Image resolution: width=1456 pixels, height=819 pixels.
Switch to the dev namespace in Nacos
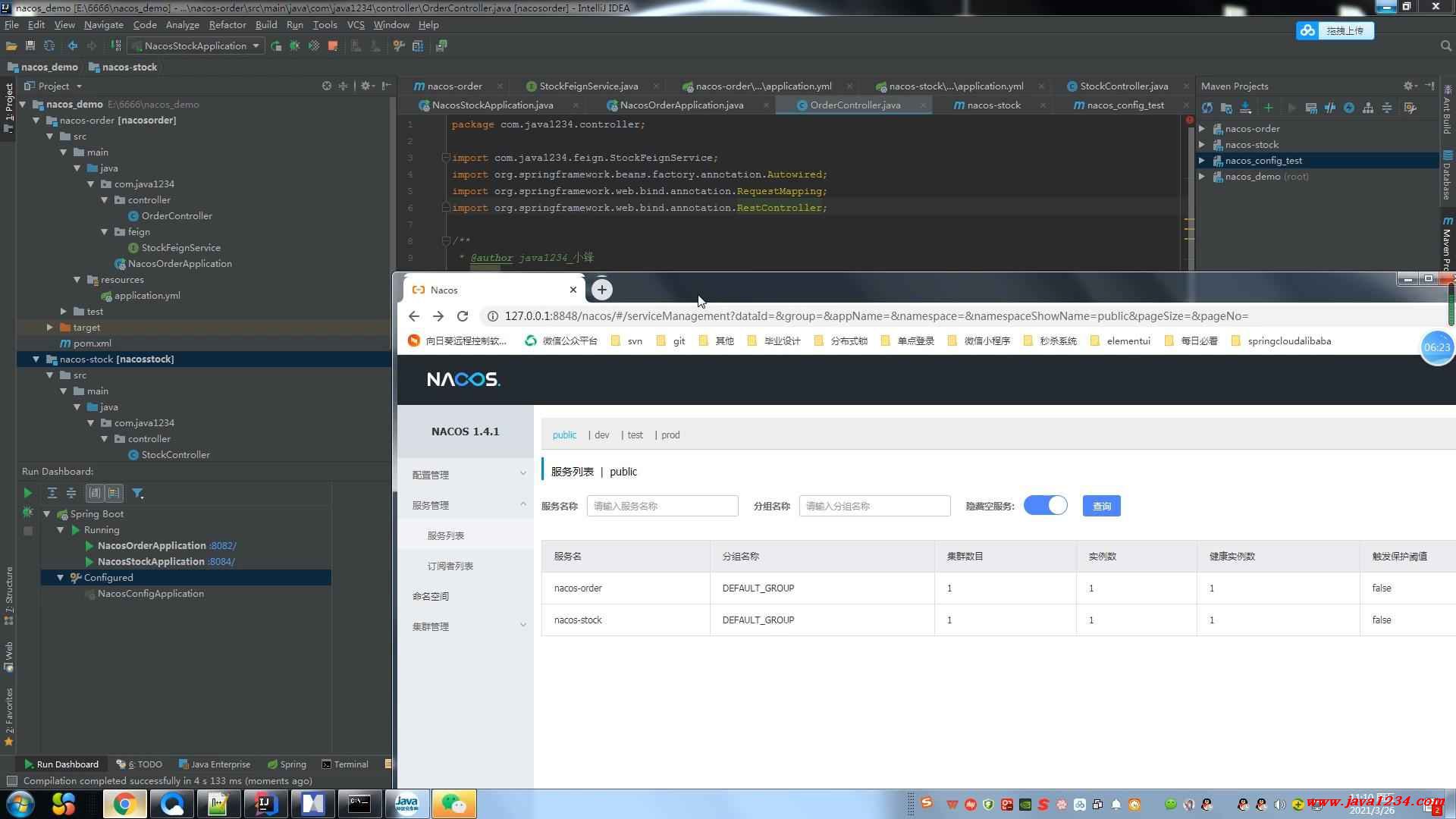pos(601,435)
